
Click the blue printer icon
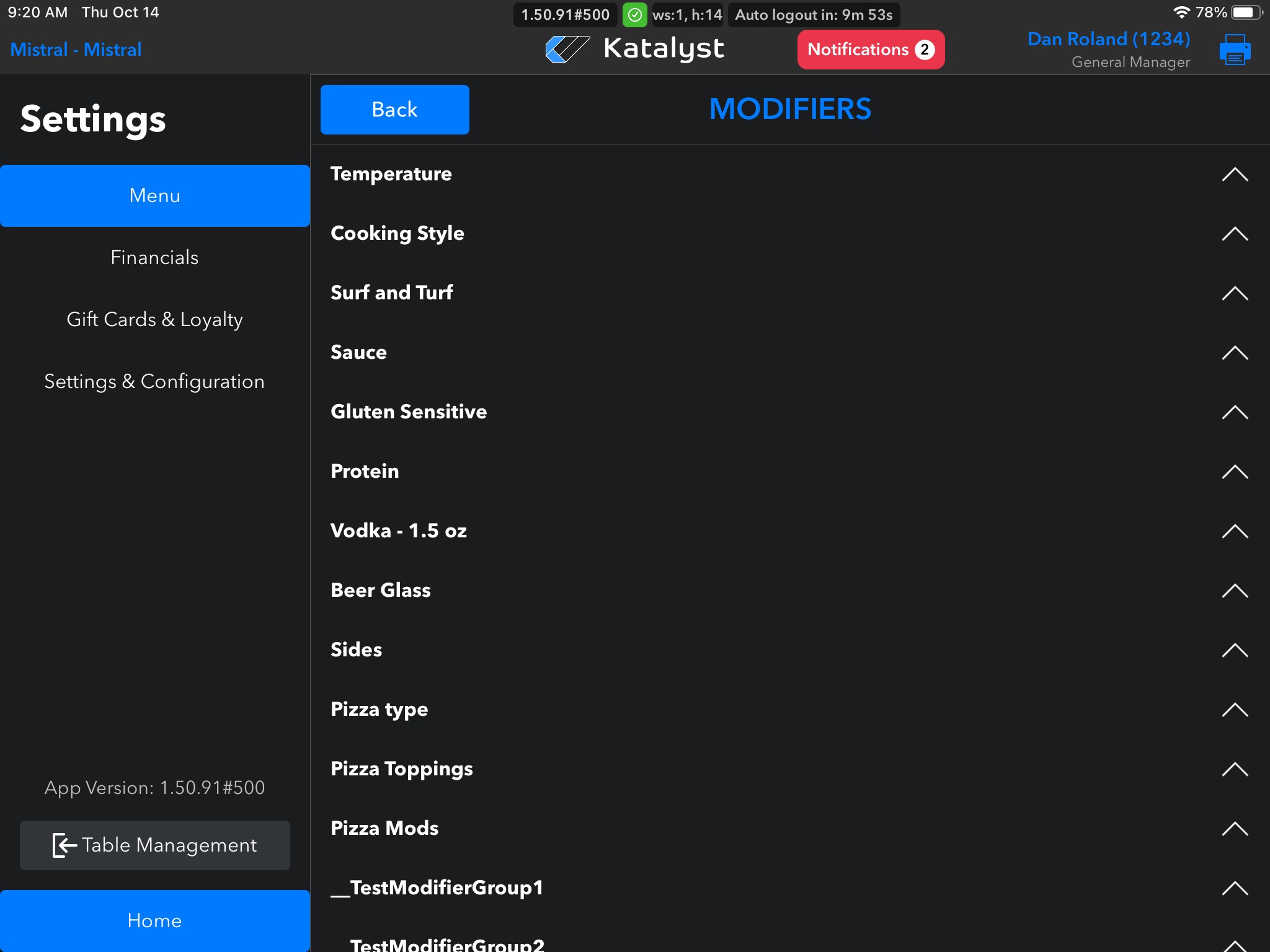[1235, 50]
